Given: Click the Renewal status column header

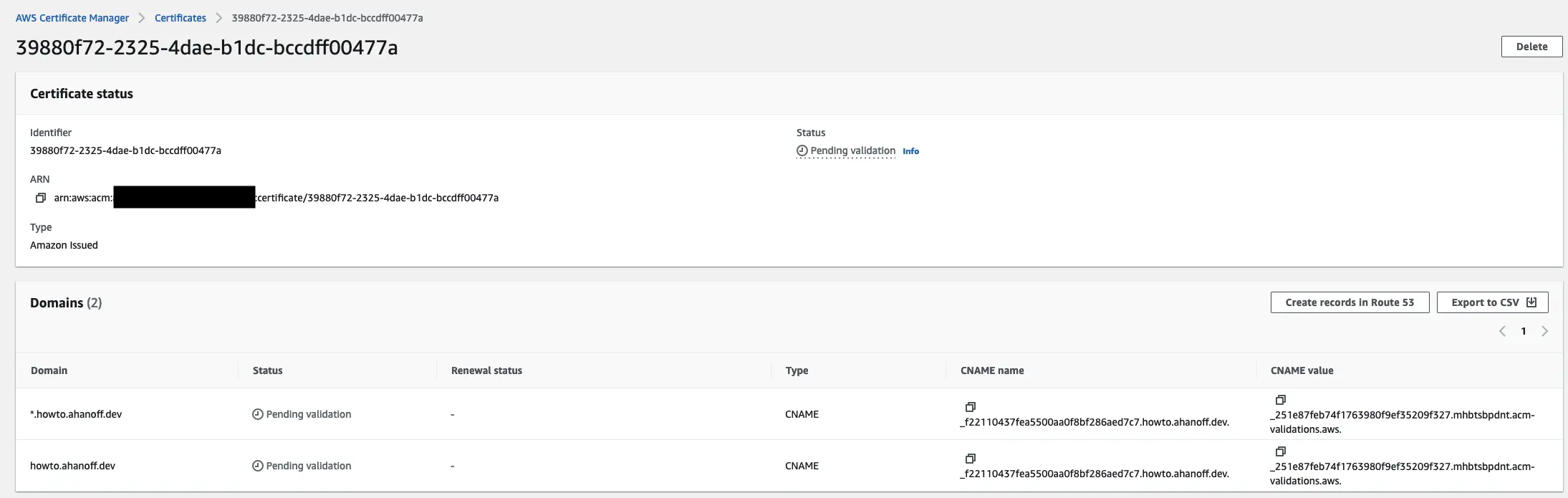Looking at the screenshot, I should coord(486,370).
